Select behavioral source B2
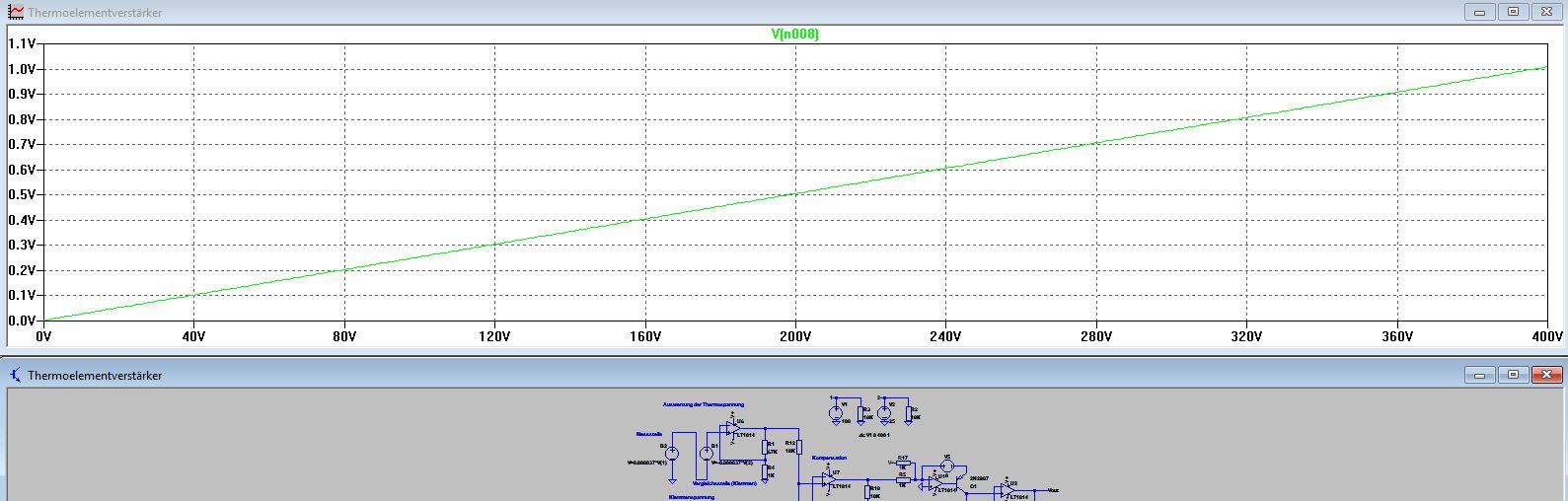 (672, 453)
